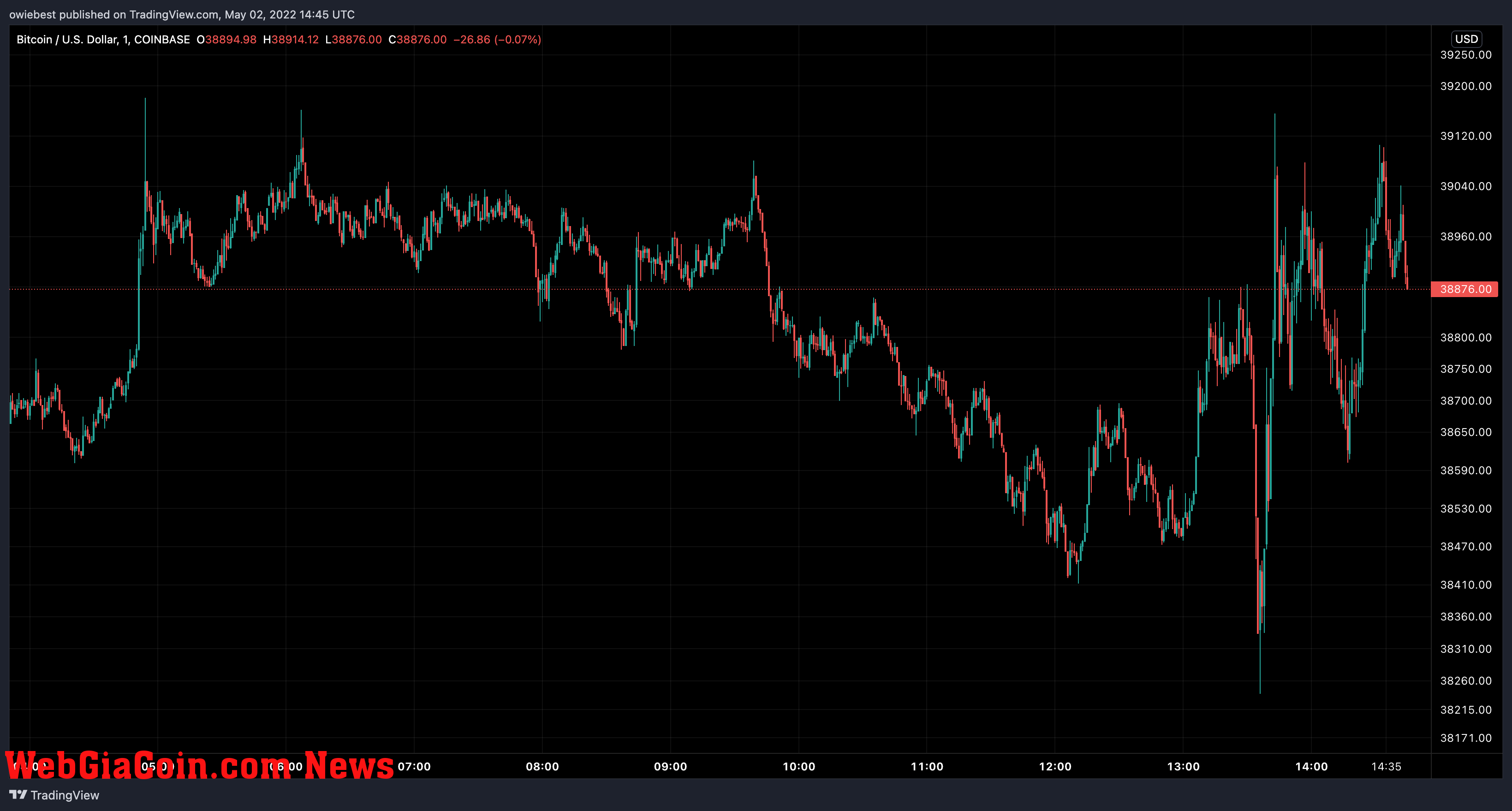
Task: Click the change value −26.86 (−0.07%)
Action: click(497, 39)
